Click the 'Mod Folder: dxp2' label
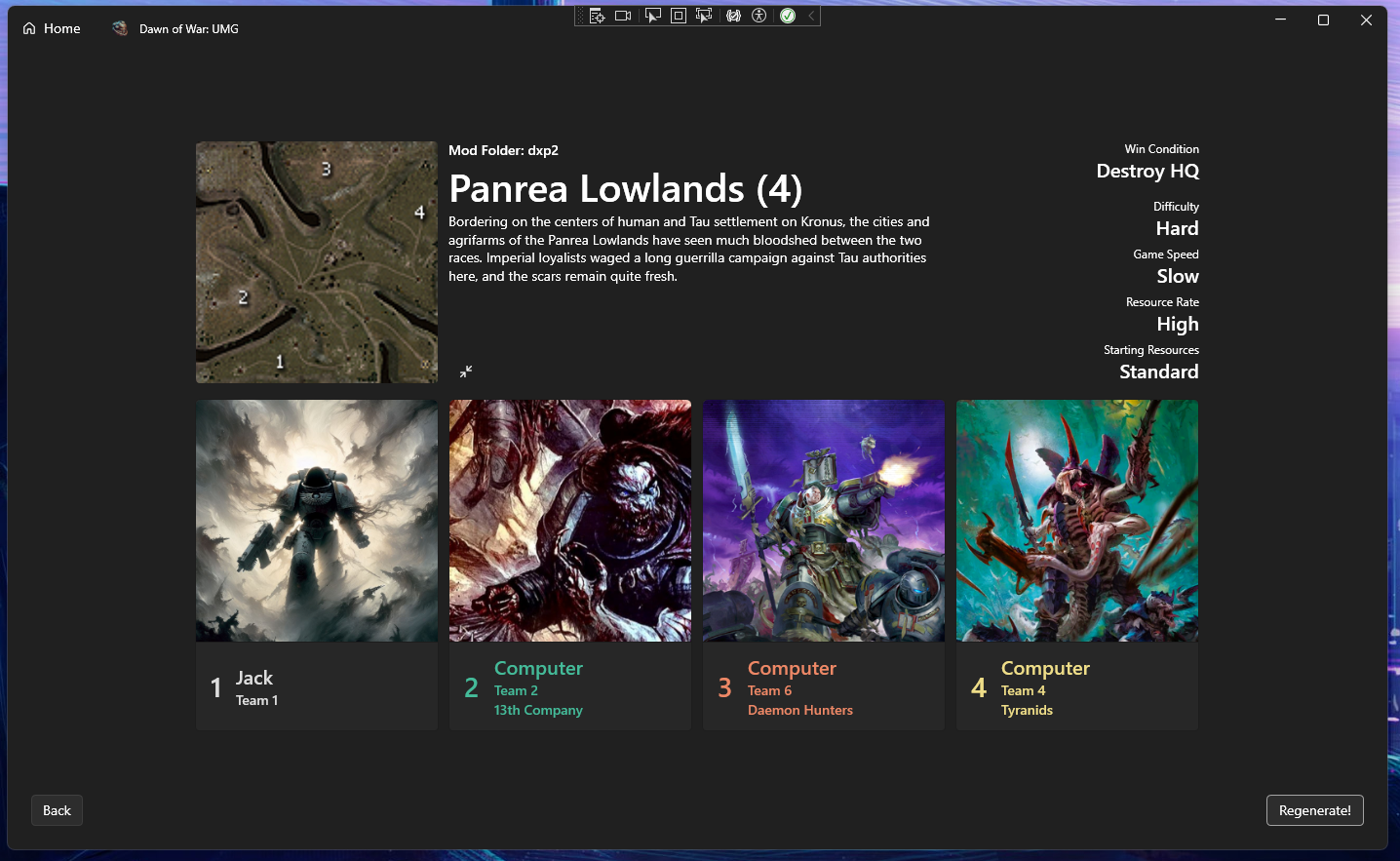The height and width of the screenshot is (861, 1400). point(503,150)
